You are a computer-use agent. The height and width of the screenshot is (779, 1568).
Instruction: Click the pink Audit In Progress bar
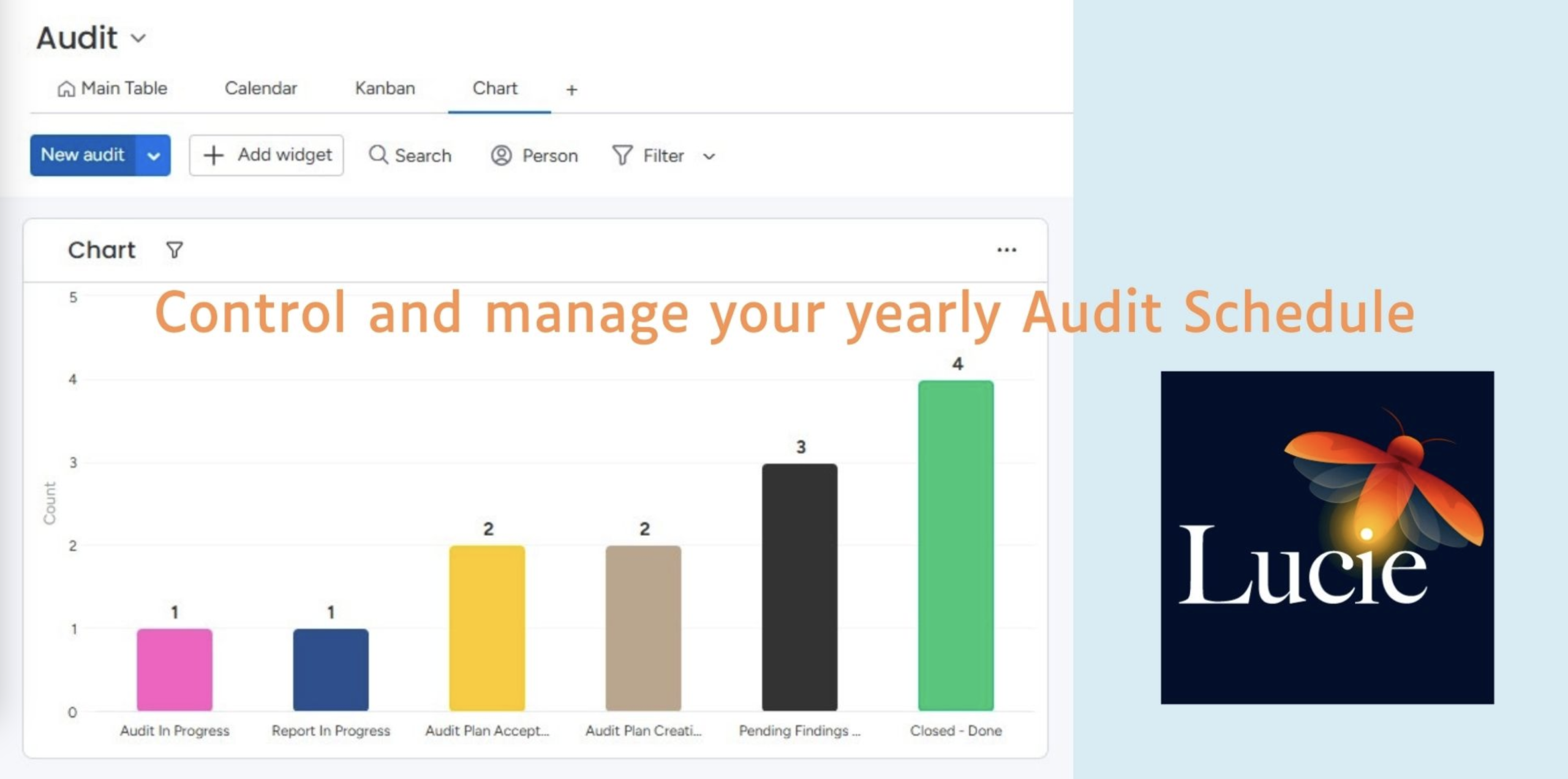(x=175, y=669)
